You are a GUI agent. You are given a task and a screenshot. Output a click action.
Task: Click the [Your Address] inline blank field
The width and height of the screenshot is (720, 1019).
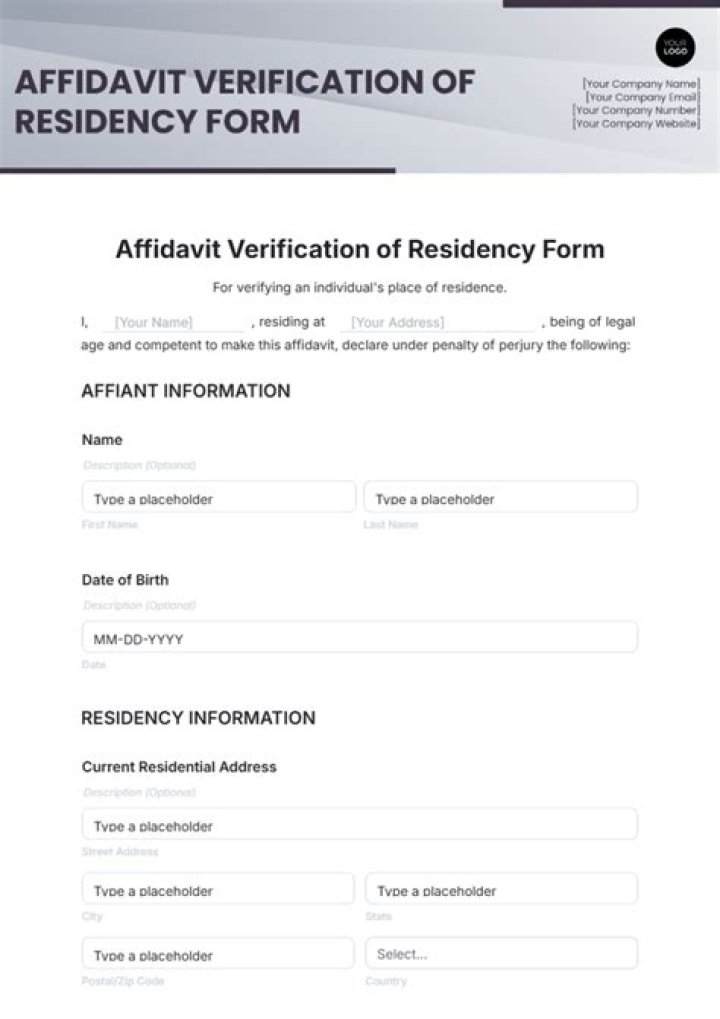tap(437, 322)
